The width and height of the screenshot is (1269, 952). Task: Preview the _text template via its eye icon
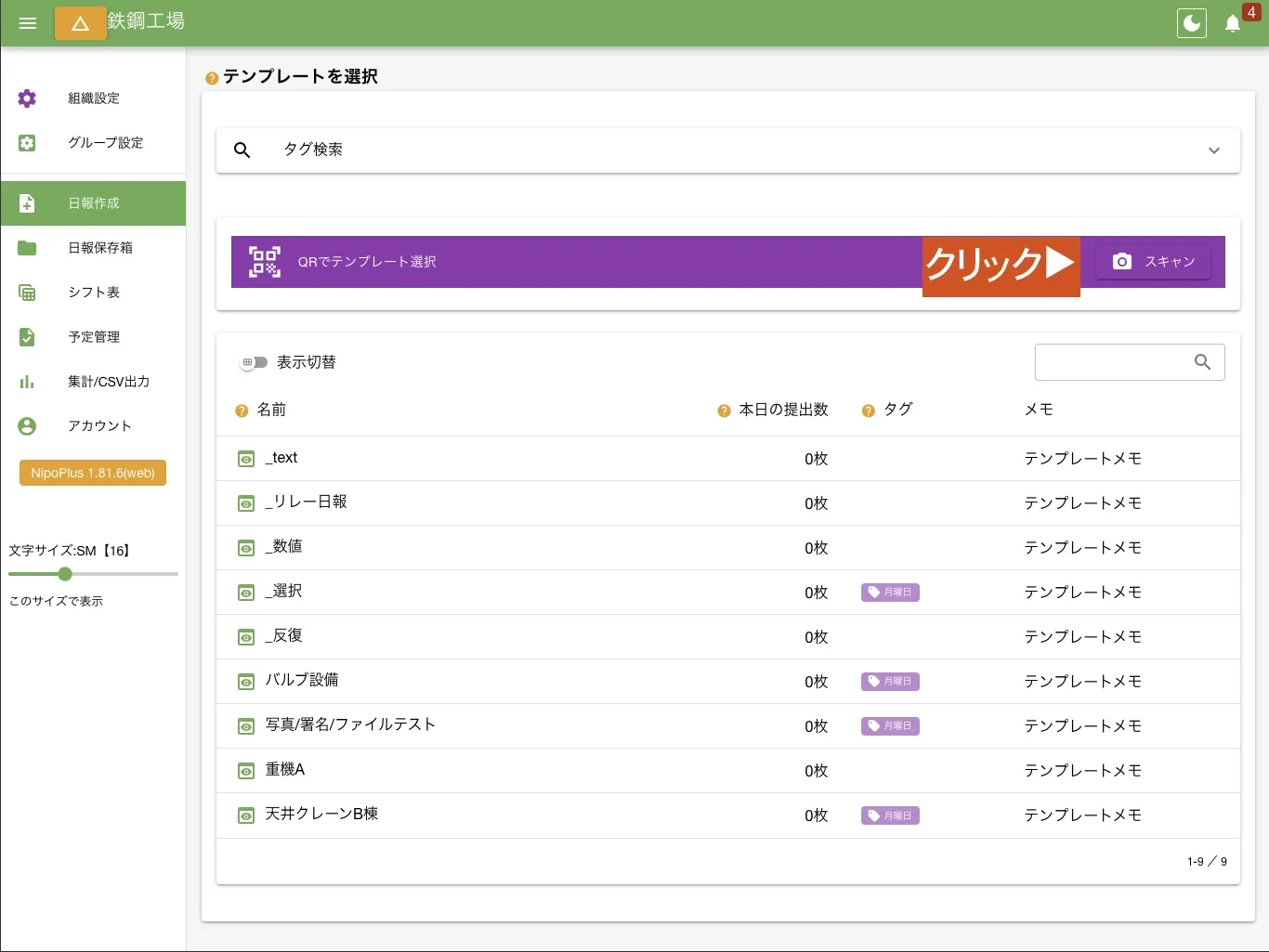[246, 459]
